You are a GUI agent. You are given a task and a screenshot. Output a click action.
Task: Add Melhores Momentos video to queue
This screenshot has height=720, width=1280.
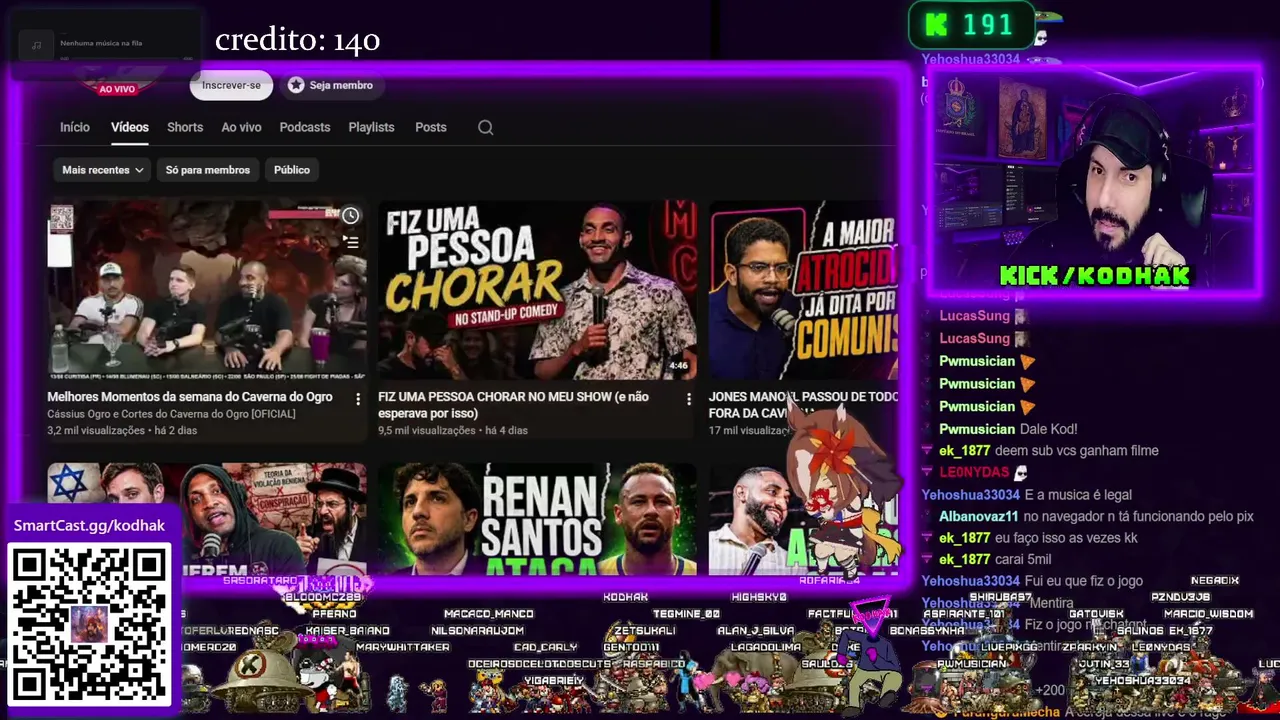(350, 242)
